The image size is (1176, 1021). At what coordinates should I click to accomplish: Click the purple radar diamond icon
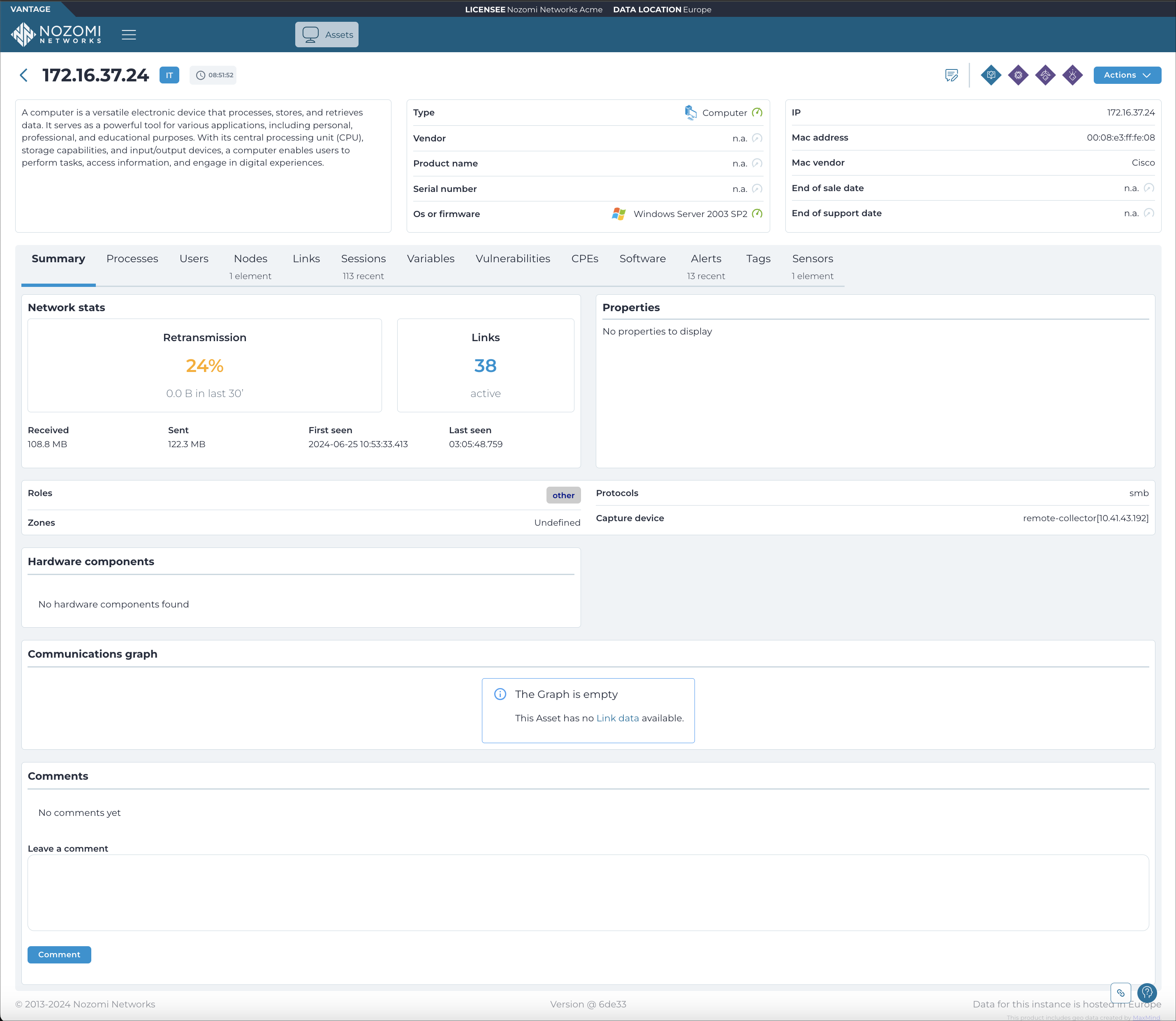(x=1046, y=75)
